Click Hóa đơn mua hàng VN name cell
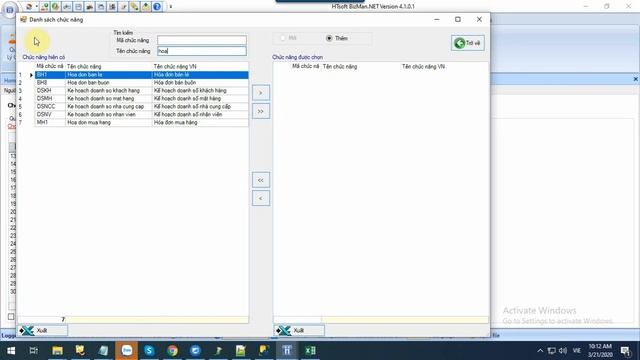The image size is (640, 360). (200, 122)
